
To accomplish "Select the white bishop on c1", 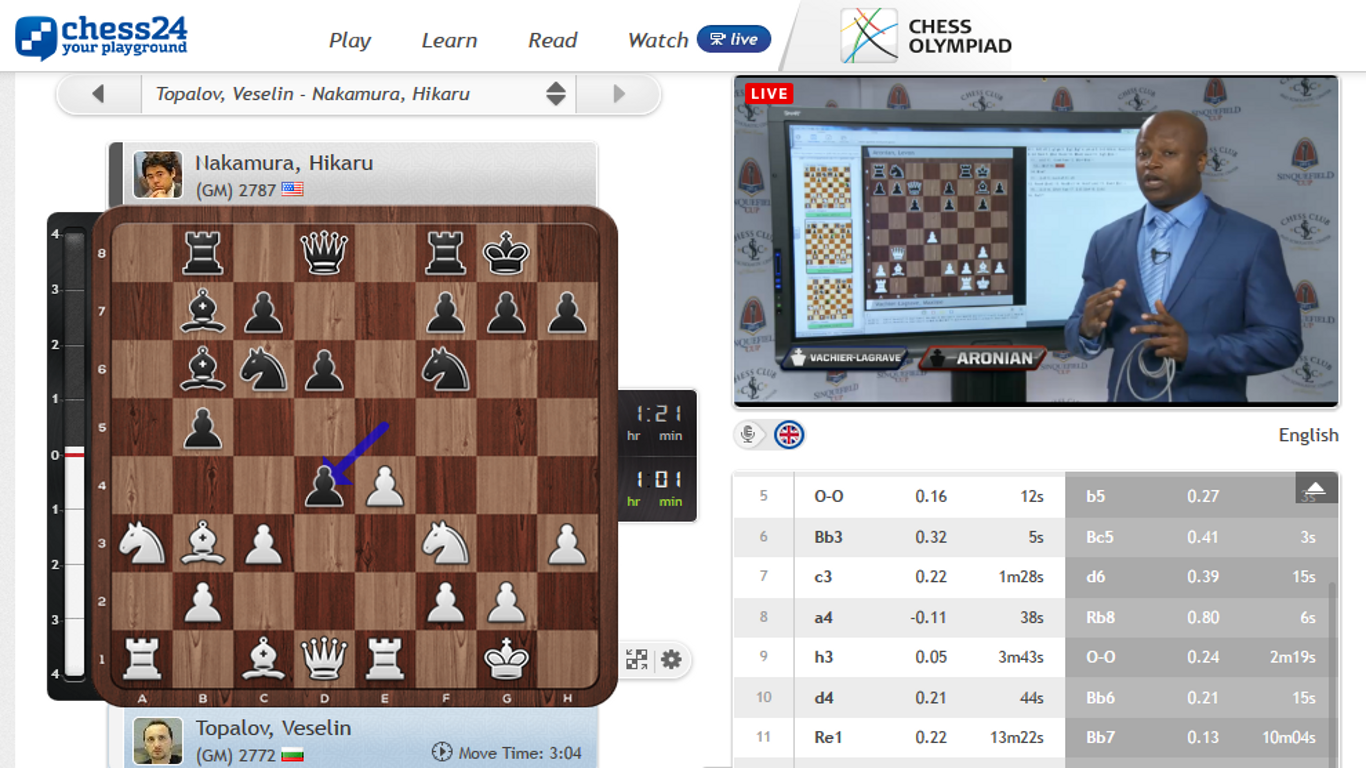I will [x=264, y=660].
